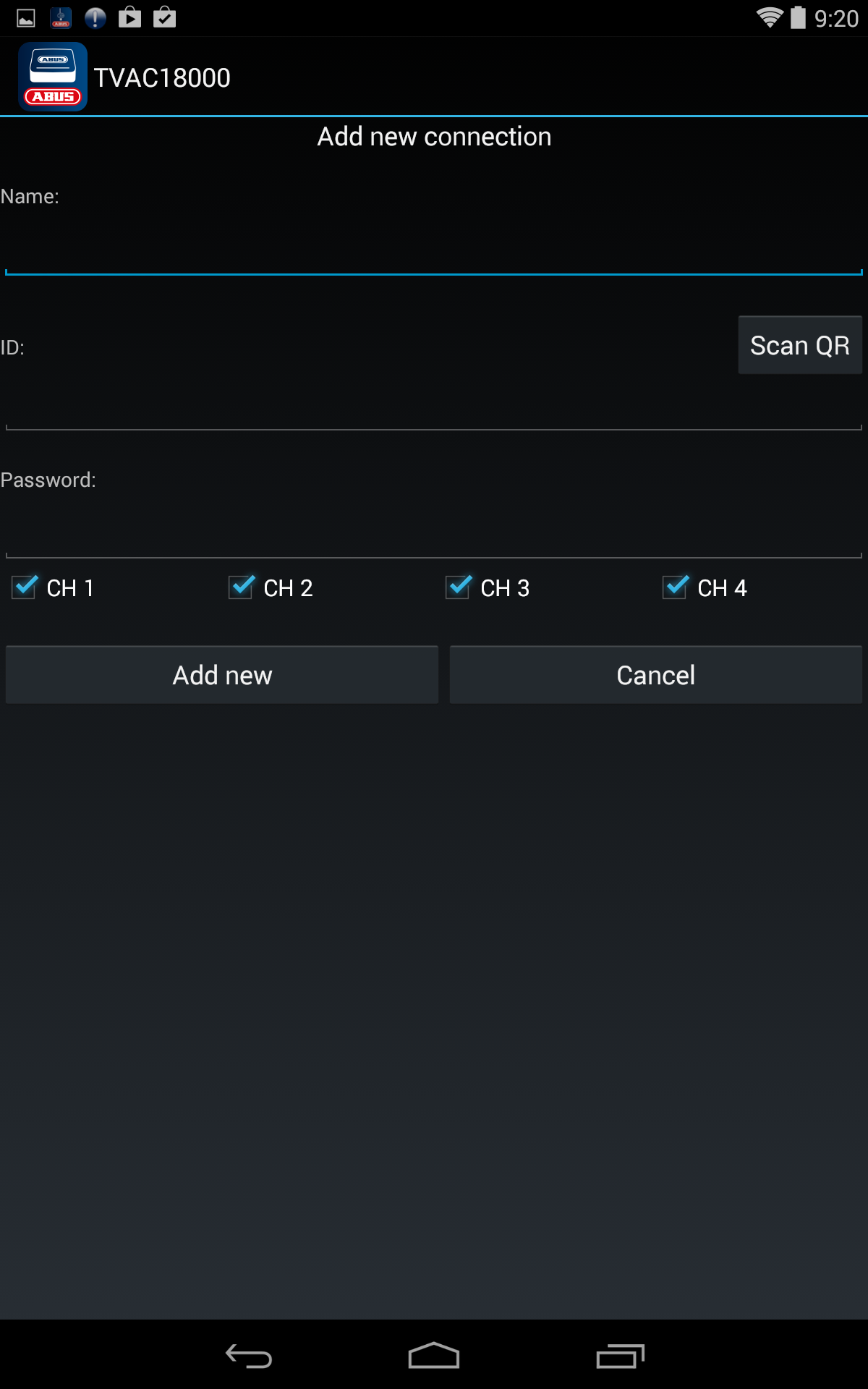
Task: Tap the Android back navigation icon
Action: click(x=248, y=1356)
